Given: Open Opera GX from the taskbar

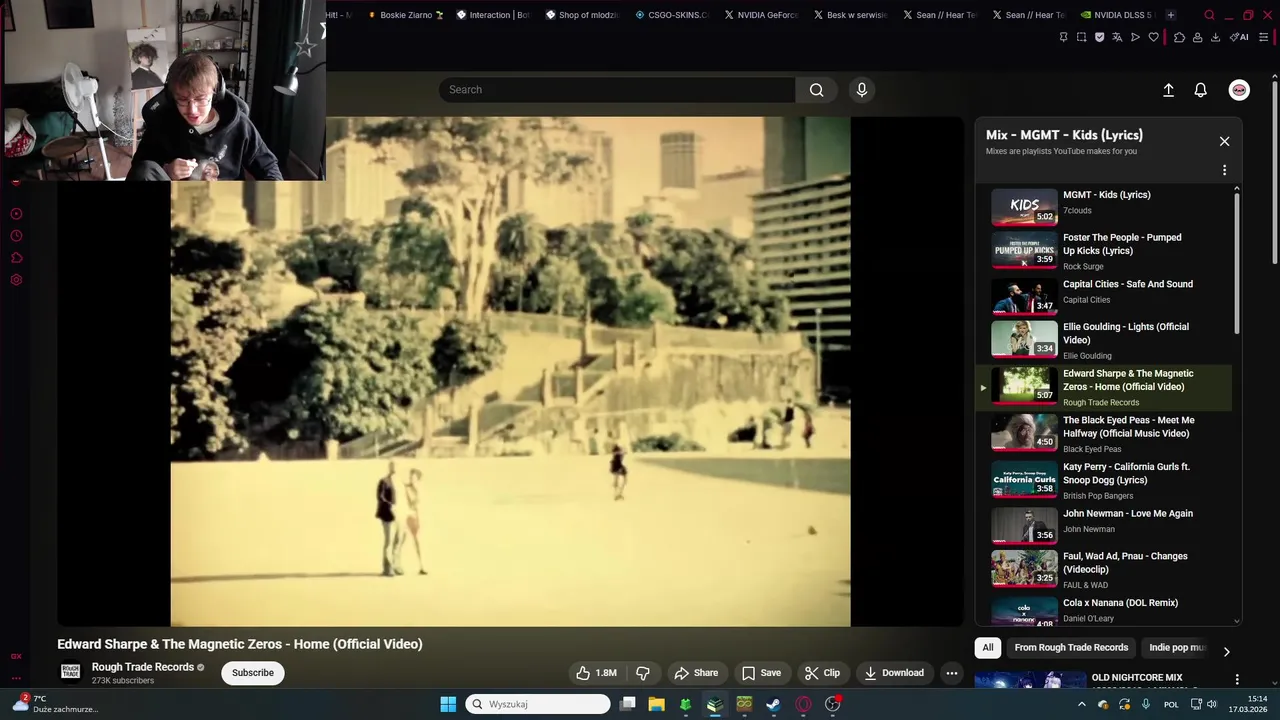Looking at the screenshot, I should (803, 704).
